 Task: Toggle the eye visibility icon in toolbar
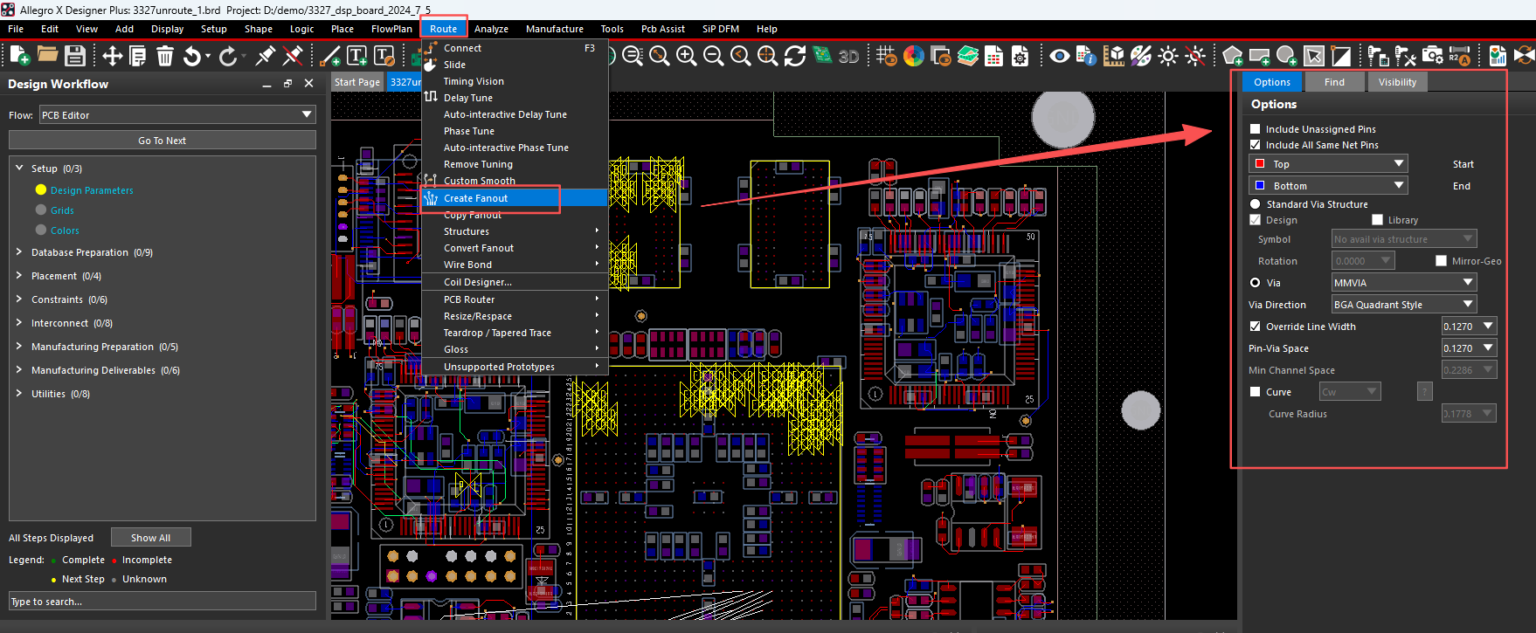click(1060, 57)
